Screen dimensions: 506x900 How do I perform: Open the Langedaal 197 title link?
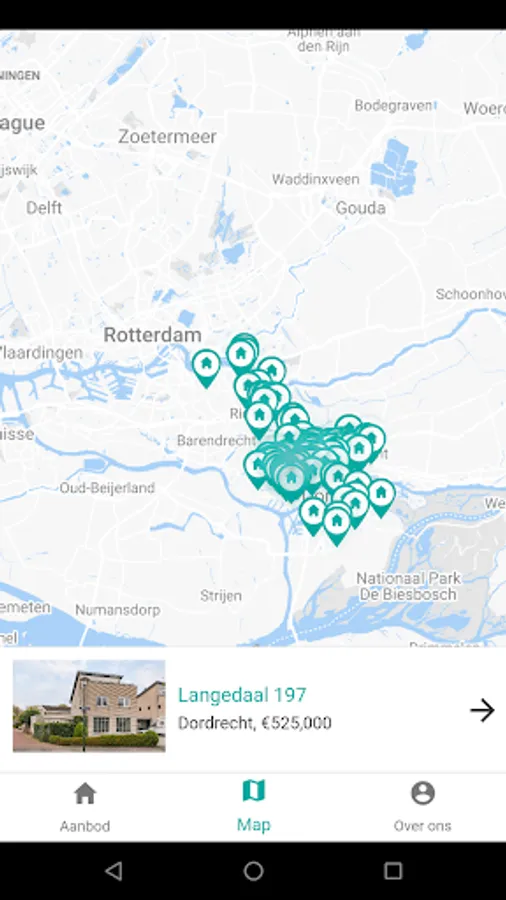[x=242, y=695]
